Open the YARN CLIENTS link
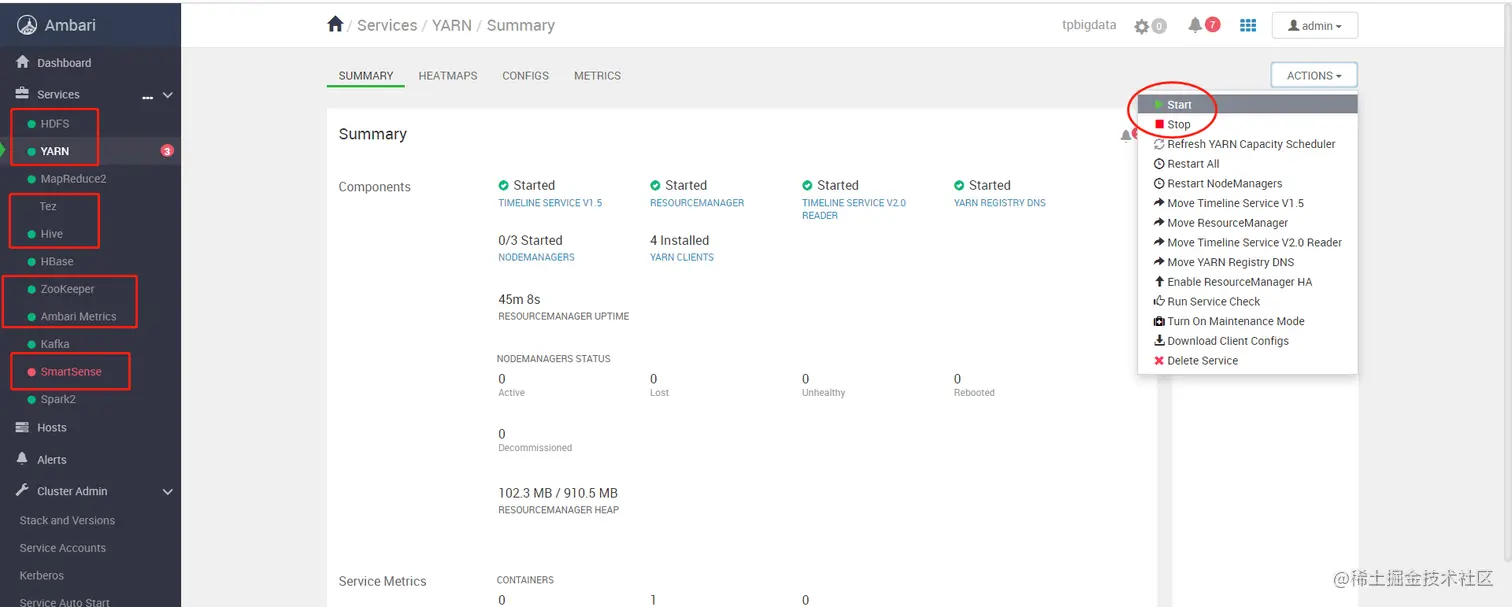 (682, 257)
